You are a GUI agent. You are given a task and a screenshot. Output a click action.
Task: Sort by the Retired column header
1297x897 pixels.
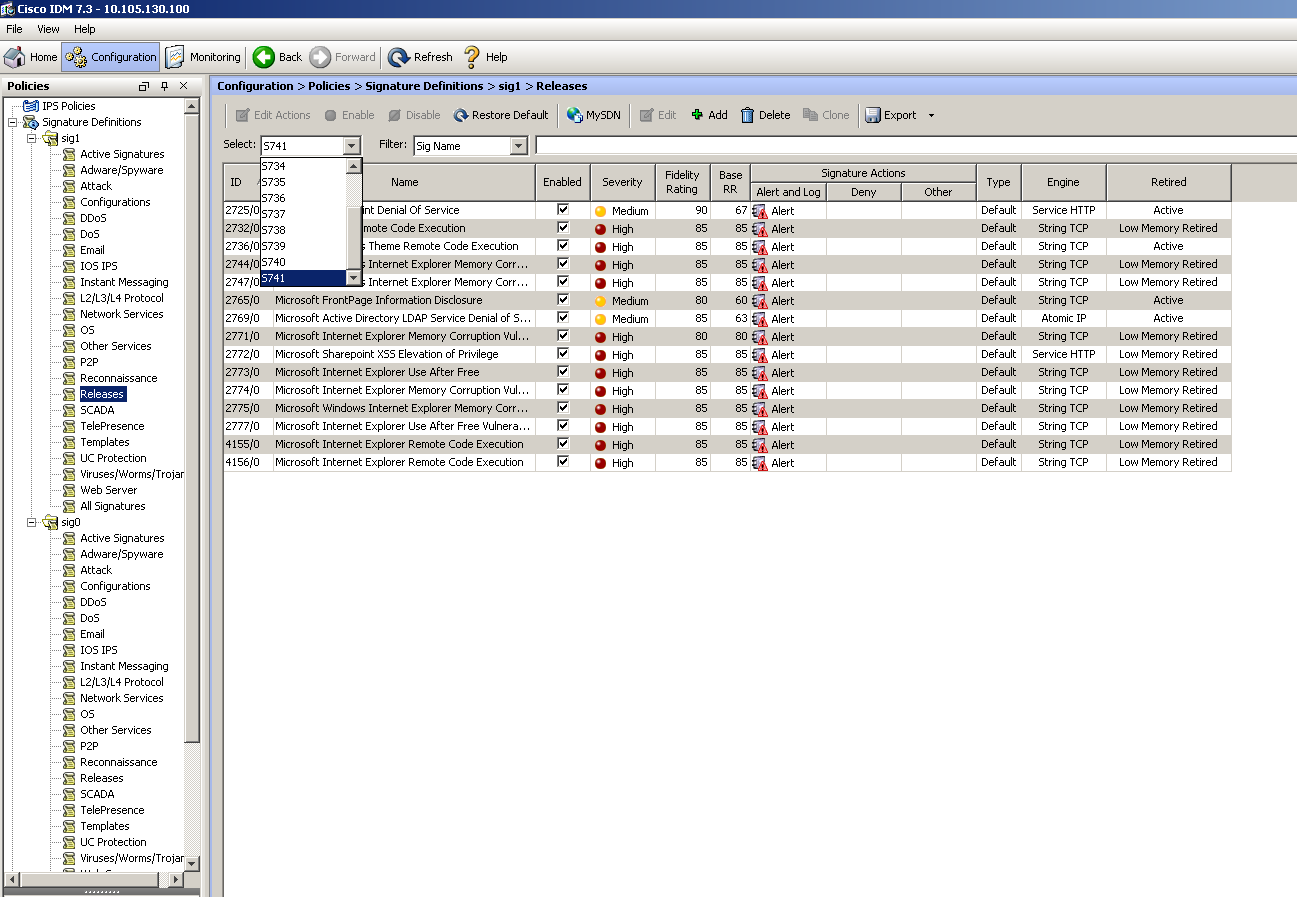(x=1168, y=182)
